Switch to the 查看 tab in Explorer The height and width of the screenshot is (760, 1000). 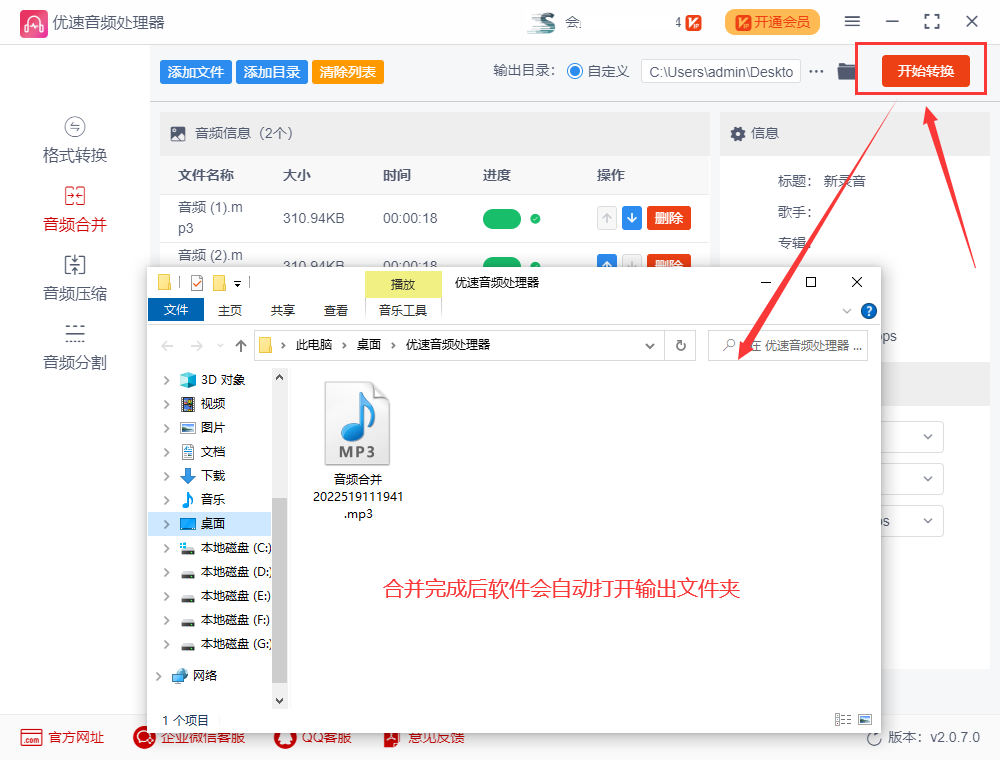point(336,310)
